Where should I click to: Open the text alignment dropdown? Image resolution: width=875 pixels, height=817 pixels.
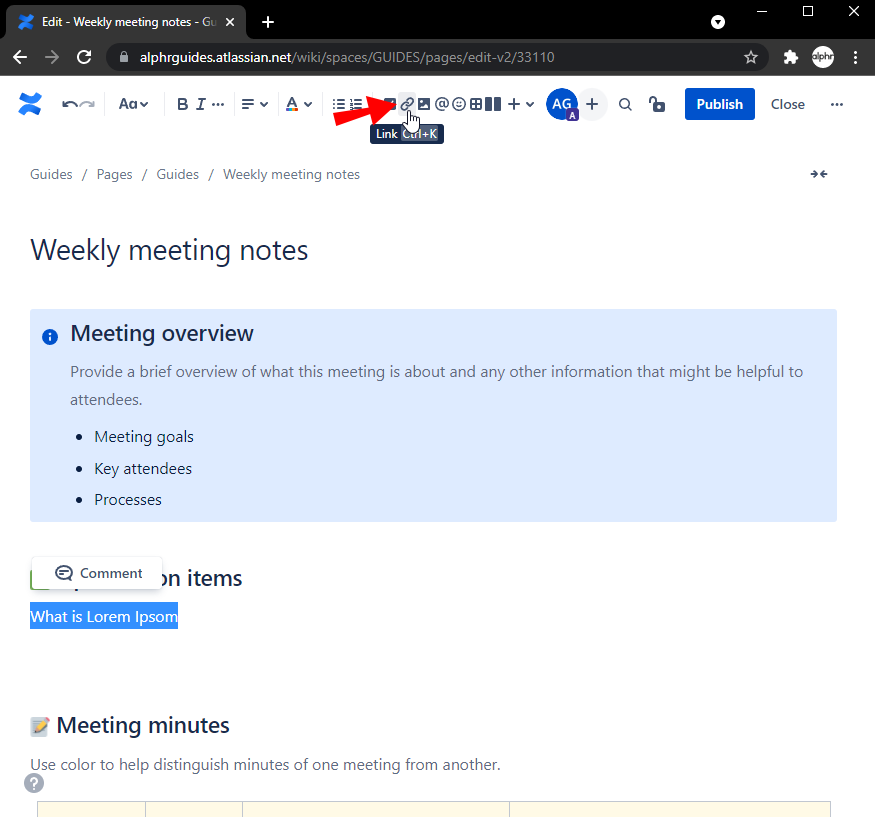coord(254,104)
